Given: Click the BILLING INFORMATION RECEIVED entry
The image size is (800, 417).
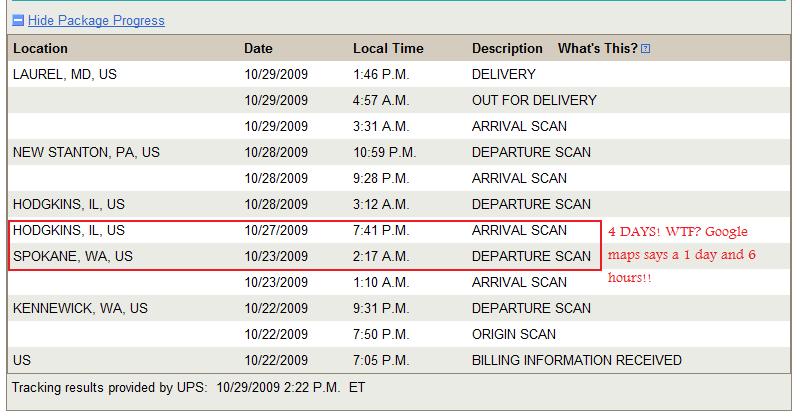Looking at the screenshot, I should (x=577, y=360).
